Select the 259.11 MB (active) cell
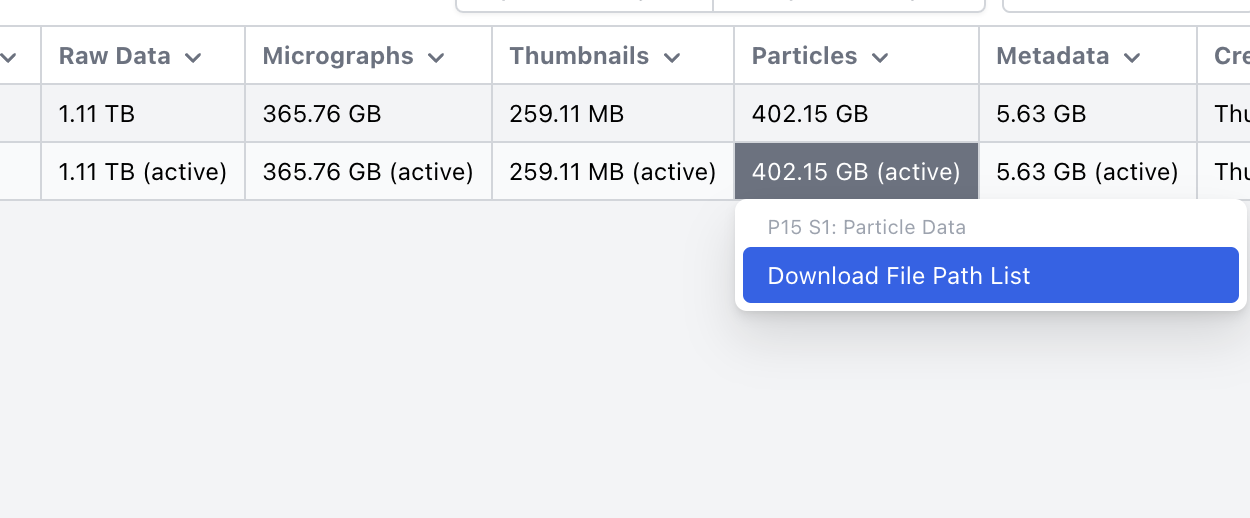This screenshot has height=518, width=1250. coord(613,172)
